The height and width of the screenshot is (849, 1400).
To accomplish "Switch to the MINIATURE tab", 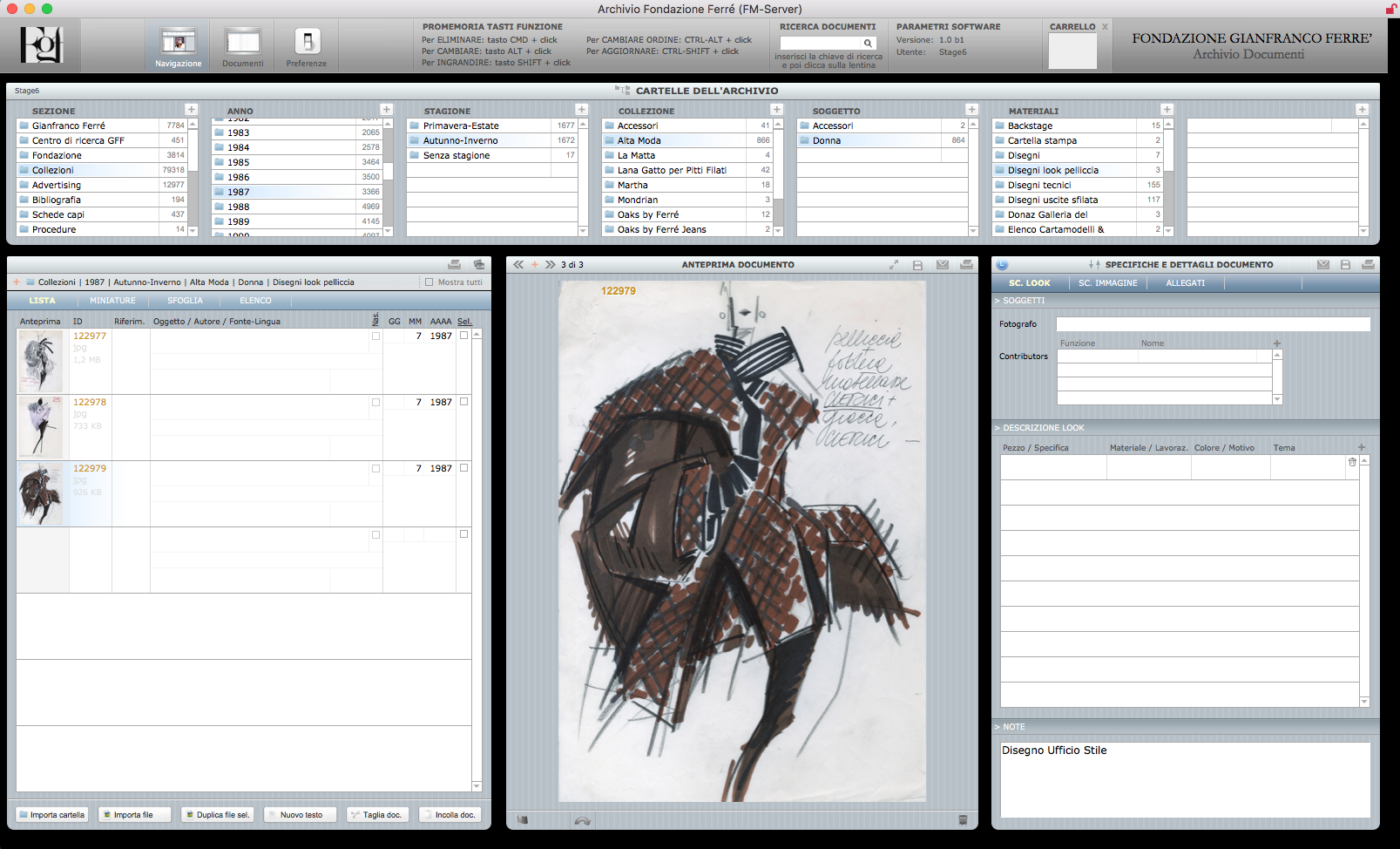I will click(112, 300).
